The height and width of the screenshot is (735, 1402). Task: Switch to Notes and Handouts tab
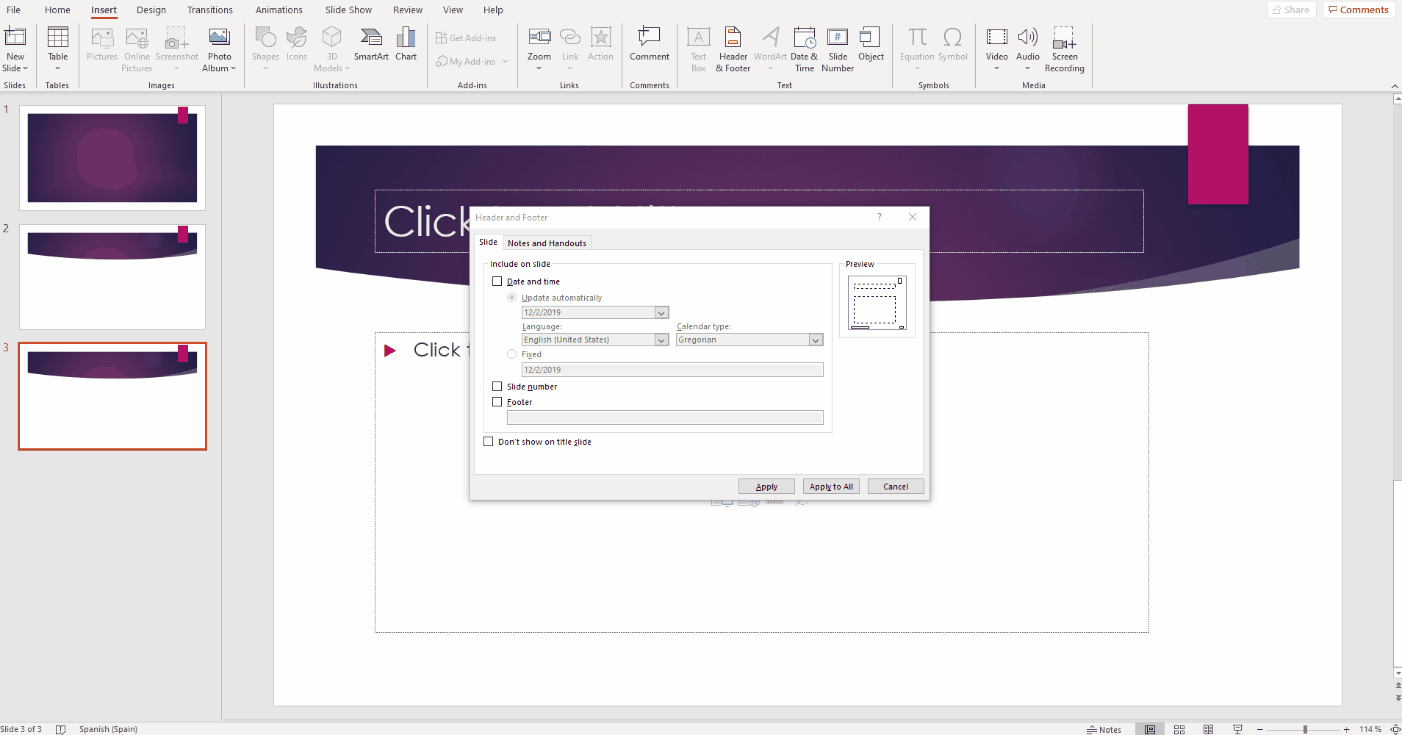(x=547, y=243)
